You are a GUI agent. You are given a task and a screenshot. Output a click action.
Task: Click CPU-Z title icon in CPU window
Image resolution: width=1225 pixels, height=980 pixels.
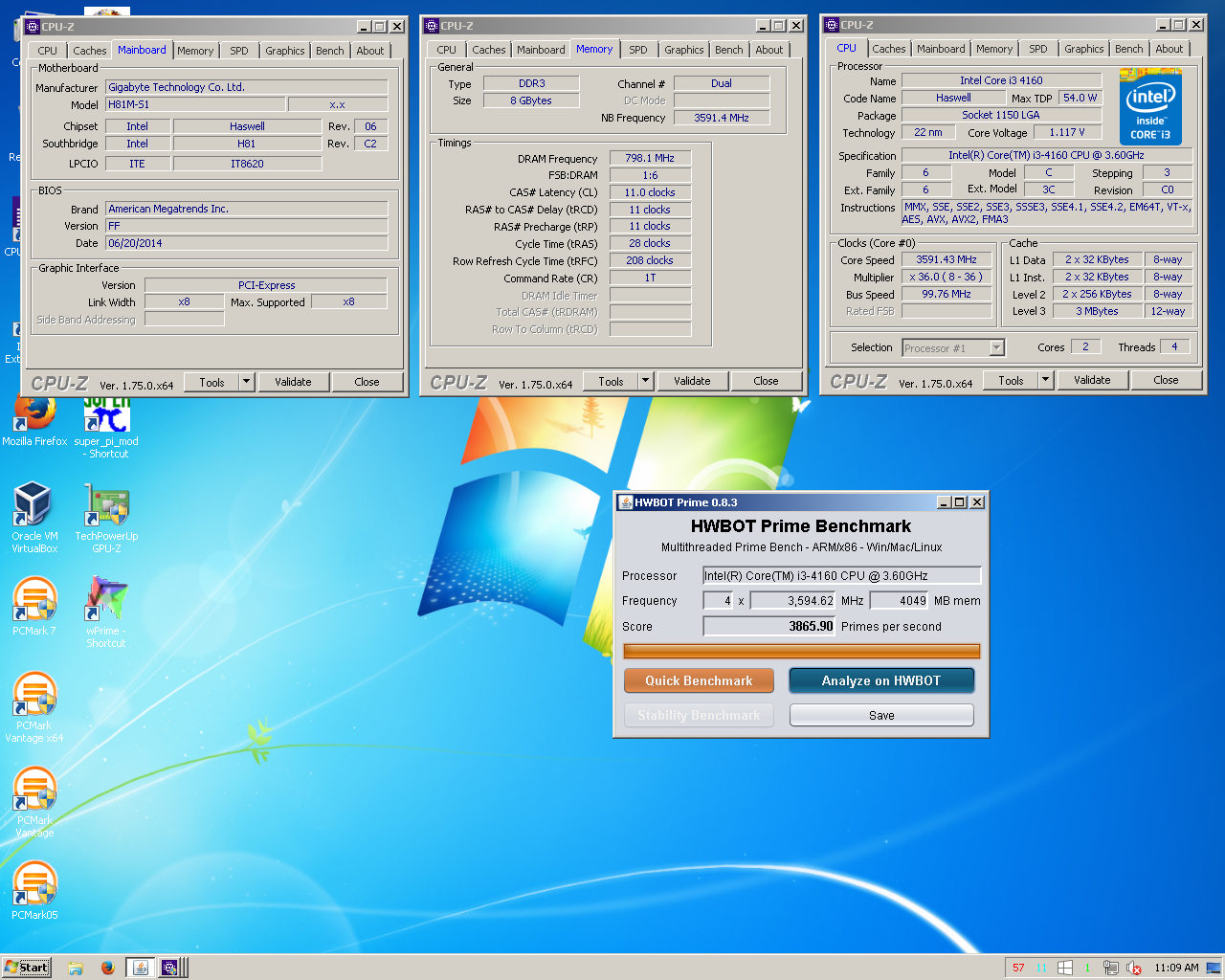832,25
